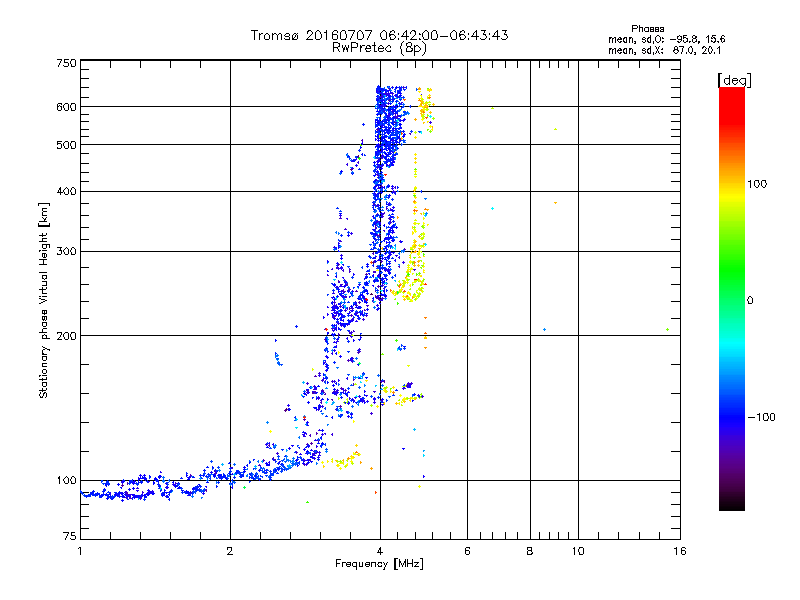Image resolution: width=800 pixels, height=600 pixels.
Task: Click the y-axis tick label '400'
Action: (66, 192)
